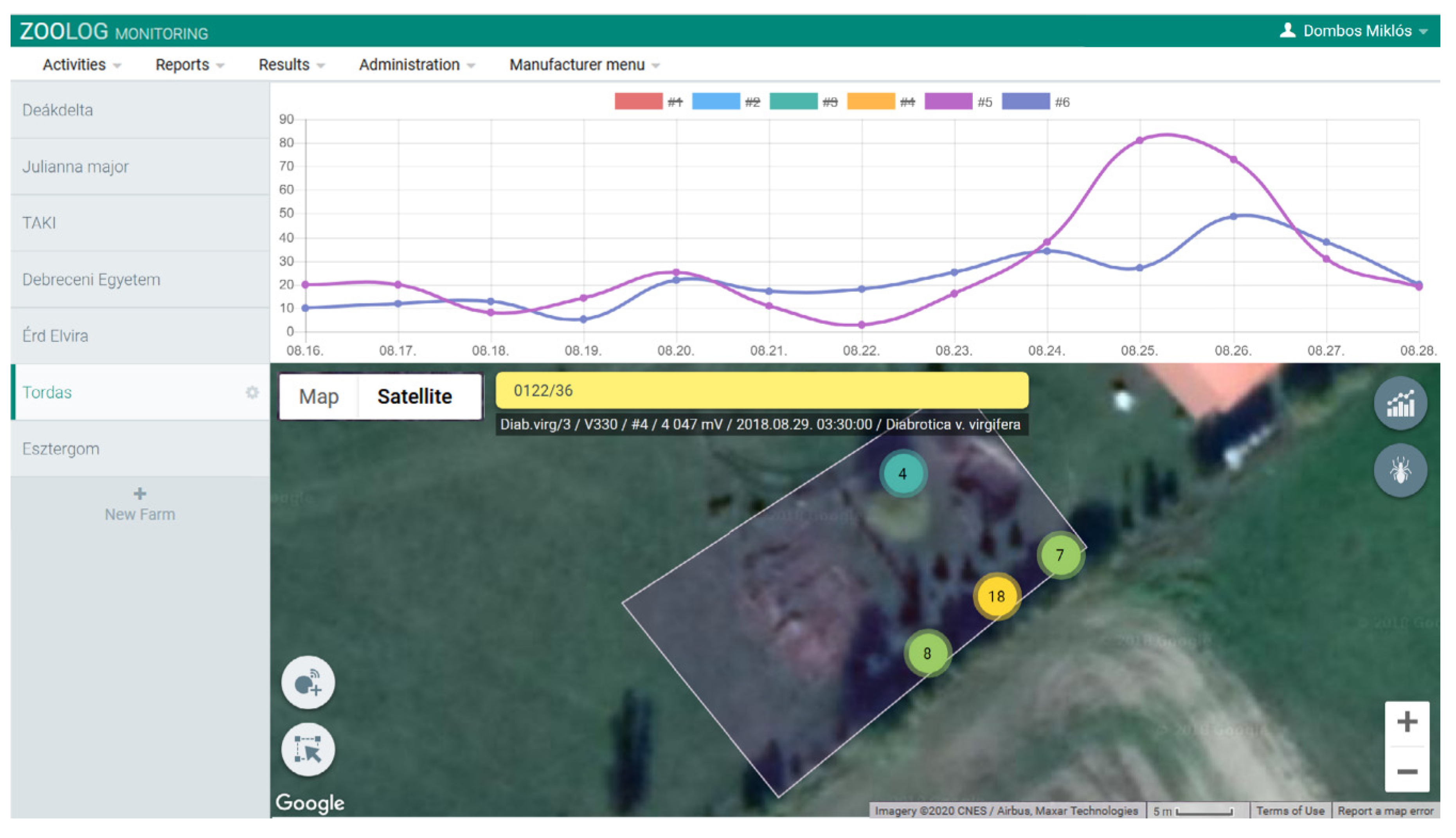Switch the map to Map view
1456x838 pixels.
(319, 396)
